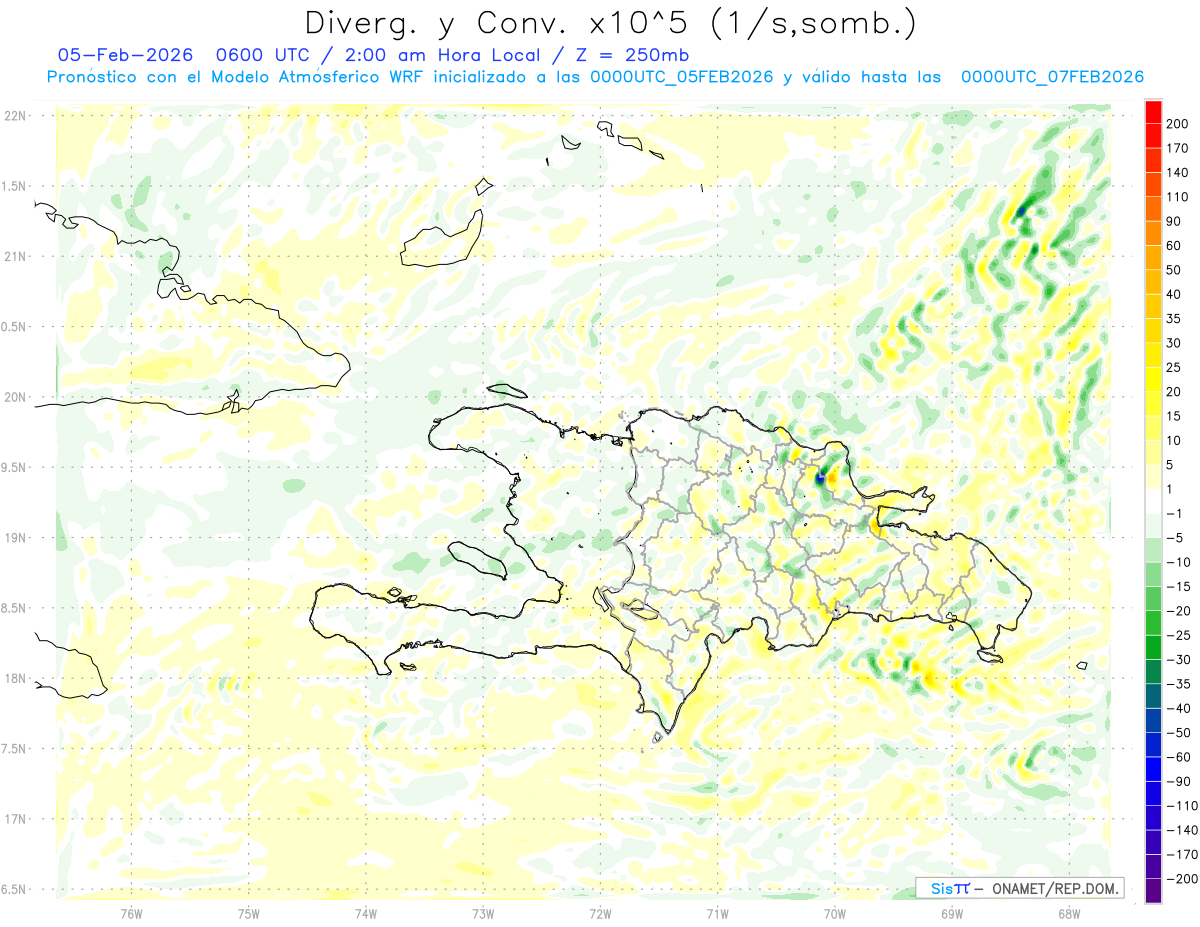This screenshot has width=1200, height=927.
Task: Click the -60 colorbar value
Action: tap(1177, 757)
